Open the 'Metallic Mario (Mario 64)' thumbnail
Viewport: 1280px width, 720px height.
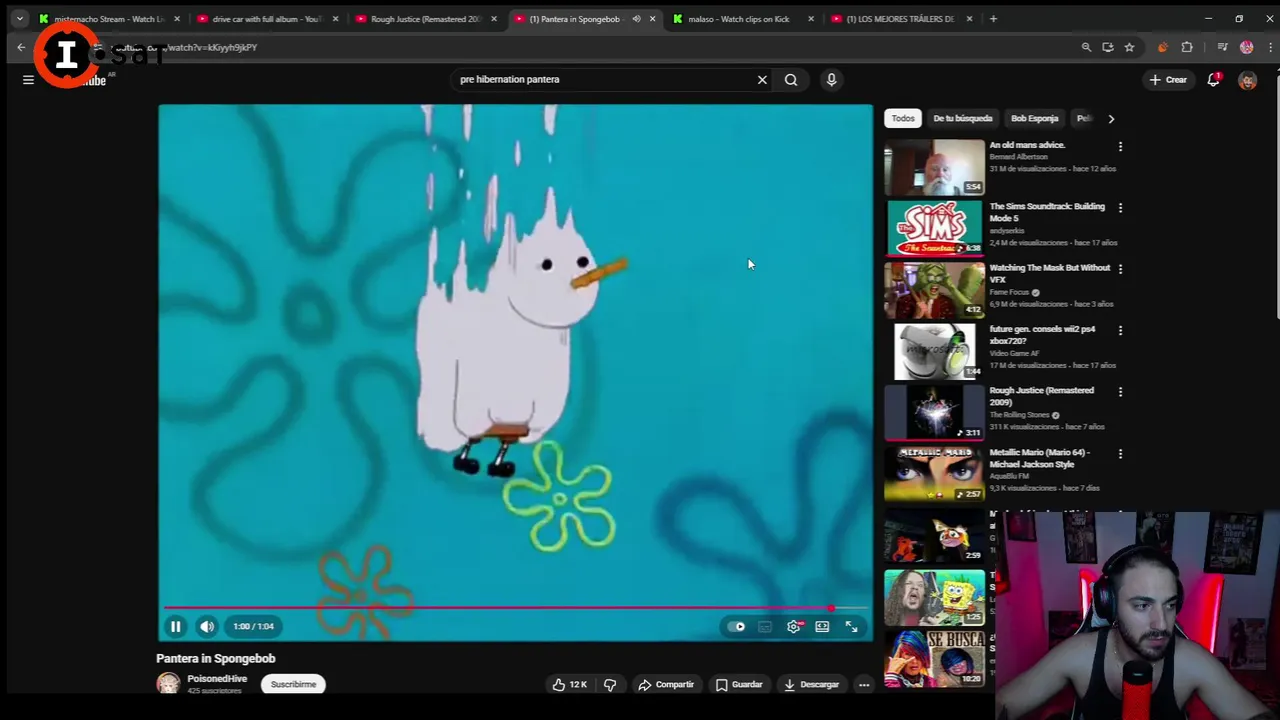[934, 474]
